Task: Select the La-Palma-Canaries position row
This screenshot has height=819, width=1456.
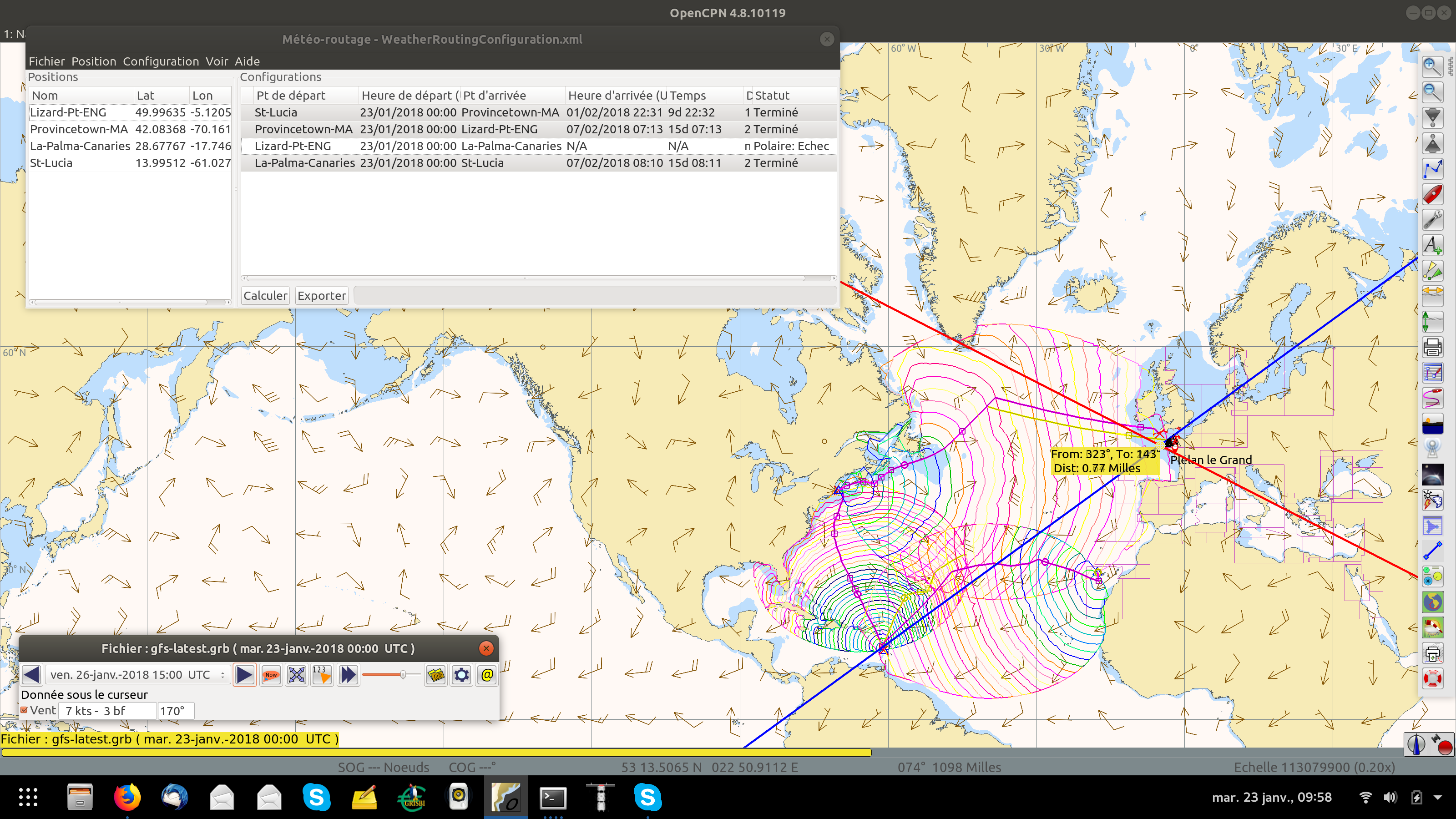Action: 130,146
